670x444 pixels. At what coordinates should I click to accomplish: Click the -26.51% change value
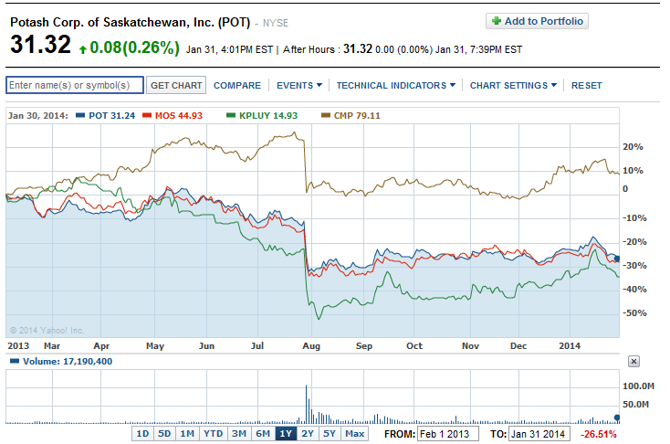[598, 435]
